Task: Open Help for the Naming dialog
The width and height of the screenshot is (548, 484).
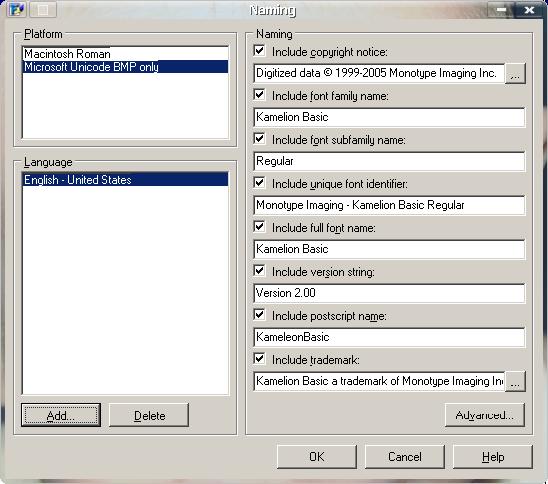Action: tap(493, 457)
